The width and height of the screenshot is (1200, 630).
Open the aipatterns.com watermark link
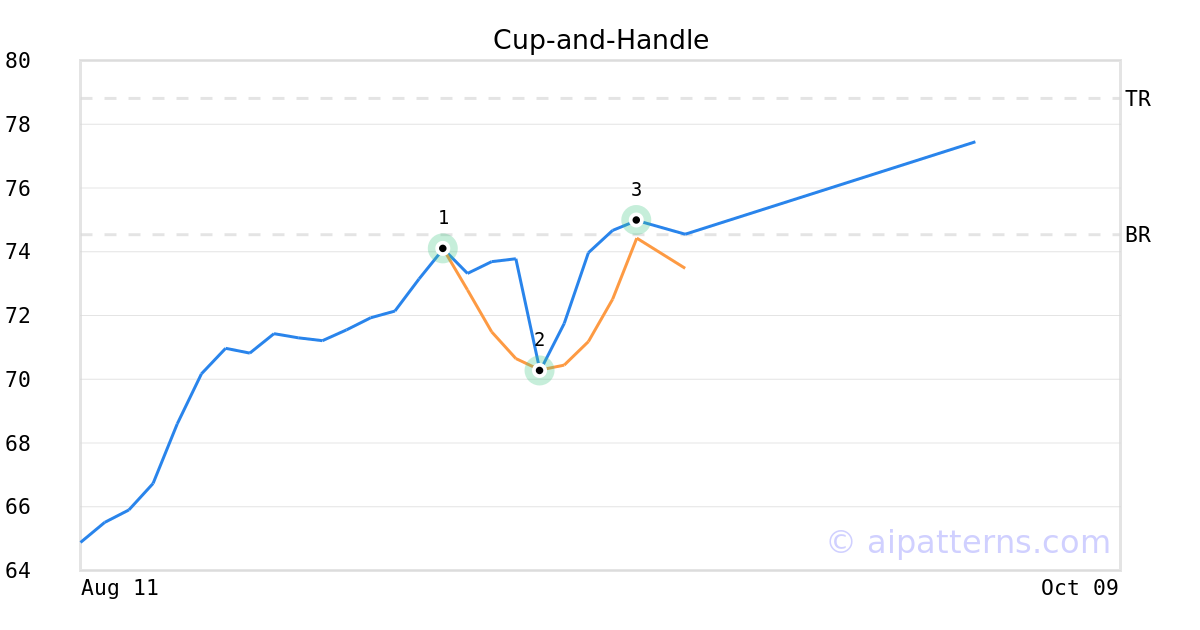click(x=968, y=542)
